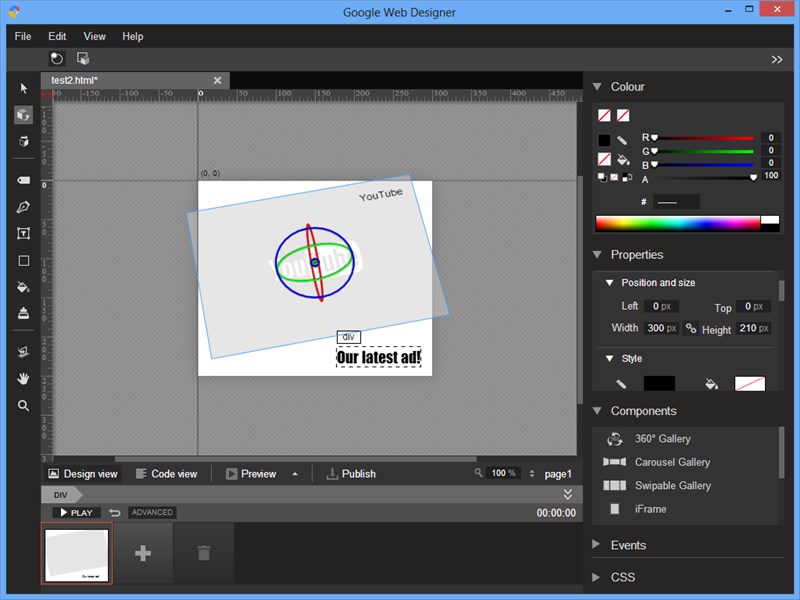Click the stroke pencil icon in Colour panel
800x600 pixels.
pos(622,140)
